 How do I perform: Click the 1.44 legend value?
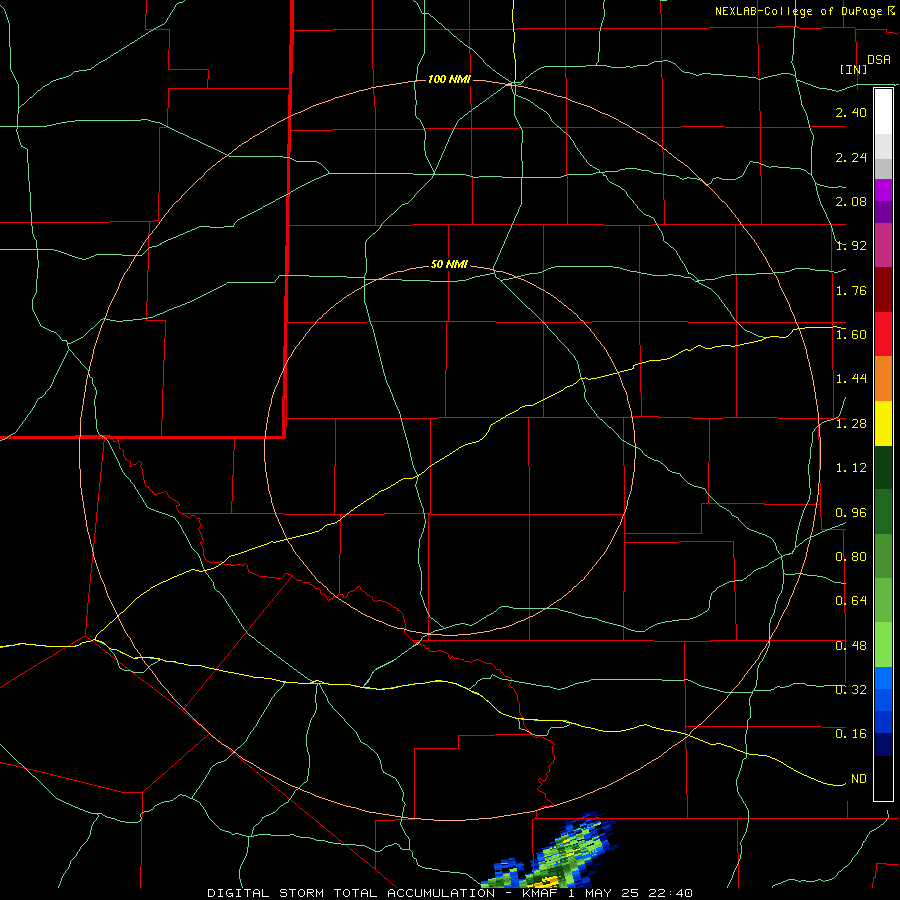click(x=851, y=379)
